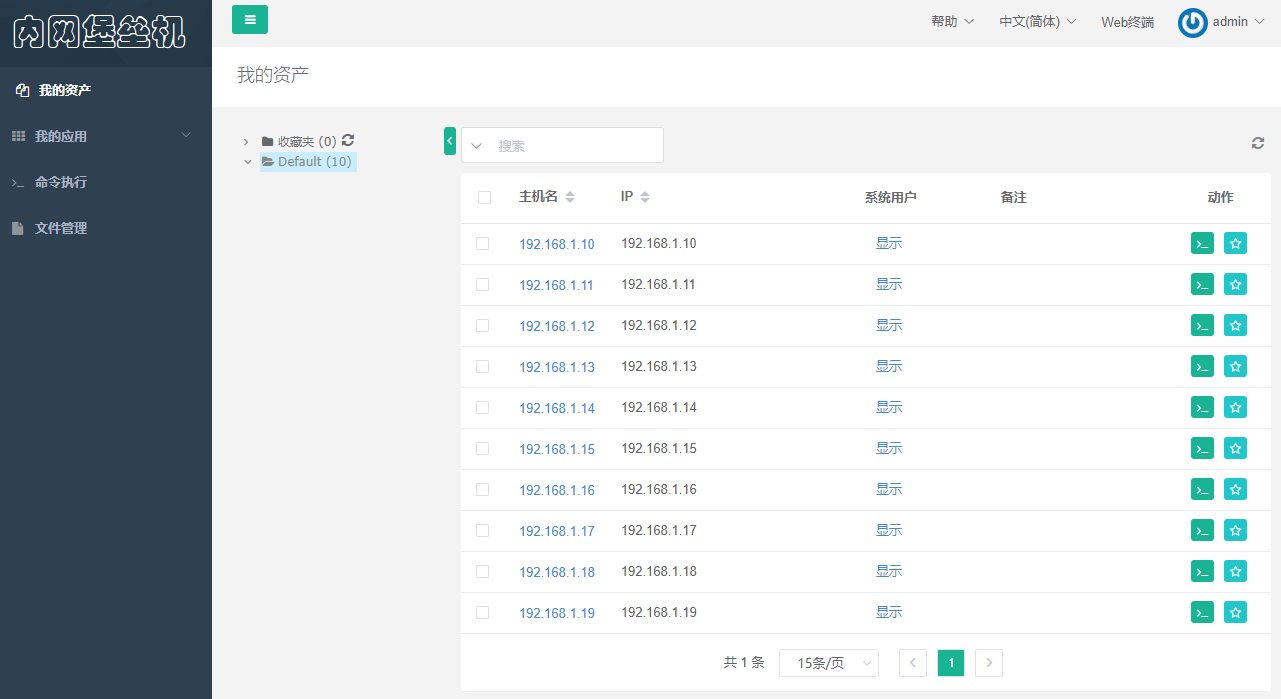Favorite the 192.168.1.12 asset with star
The height and width of the screenshot is (699, 1281).
click(x=1235, y=325)
